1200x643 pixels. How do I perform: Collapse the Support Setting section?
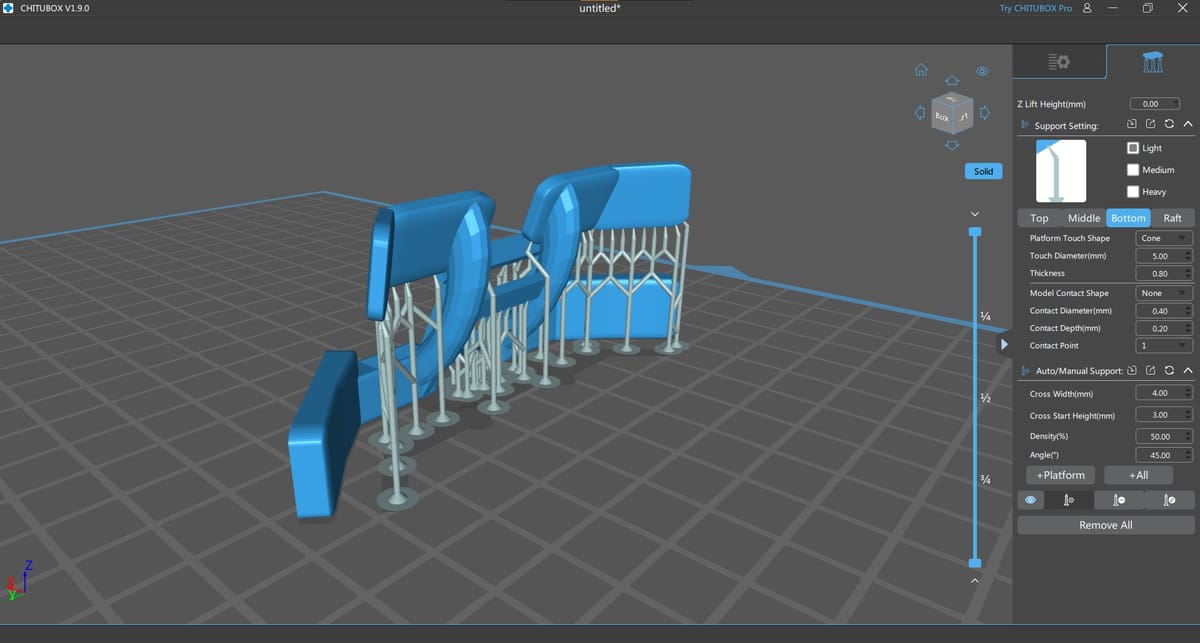(x=1187, y=125)
